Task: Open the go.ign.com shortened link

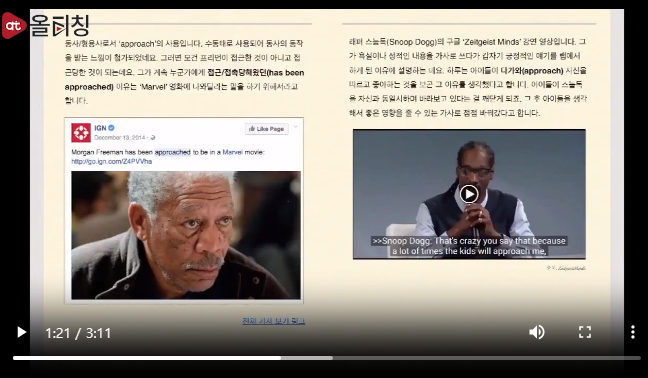Action: 112,162
